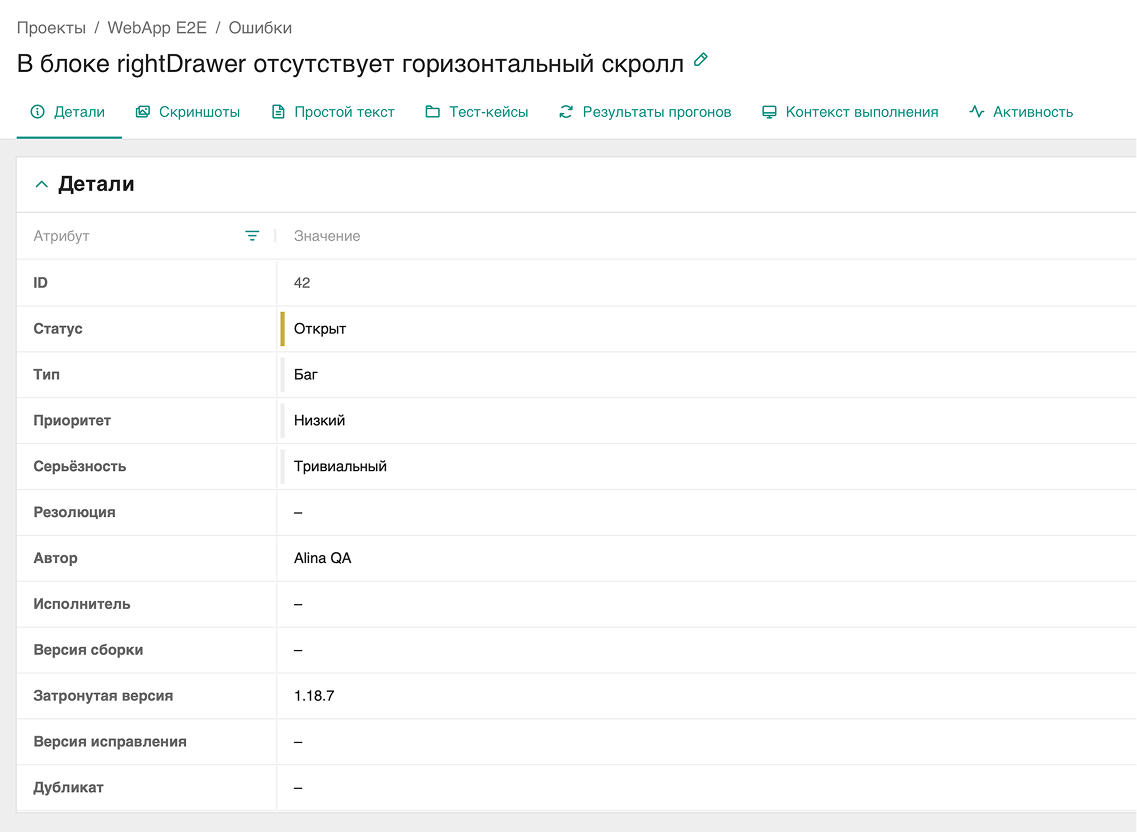Click the info icon on Детали tab
Image resolution: width=1137 pixels, height=832 pixels.
click(38, 112)
